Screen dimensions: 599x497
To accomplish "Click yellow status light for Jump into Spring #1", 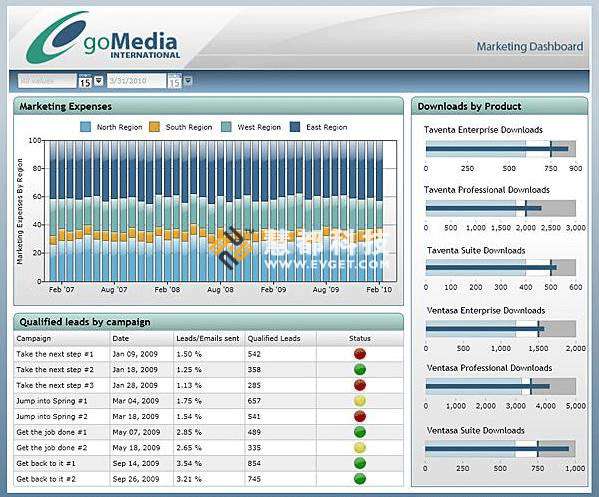I will pos(359,401).
